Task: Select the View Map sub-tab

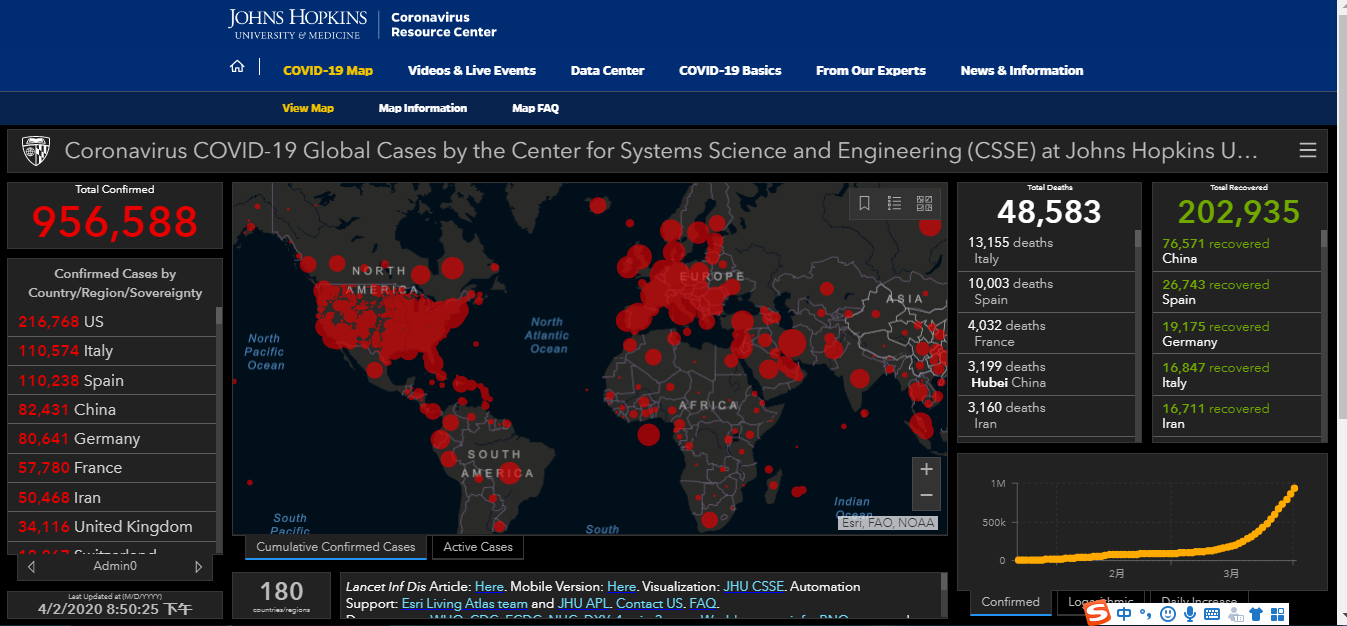Action: pos(308,108)
